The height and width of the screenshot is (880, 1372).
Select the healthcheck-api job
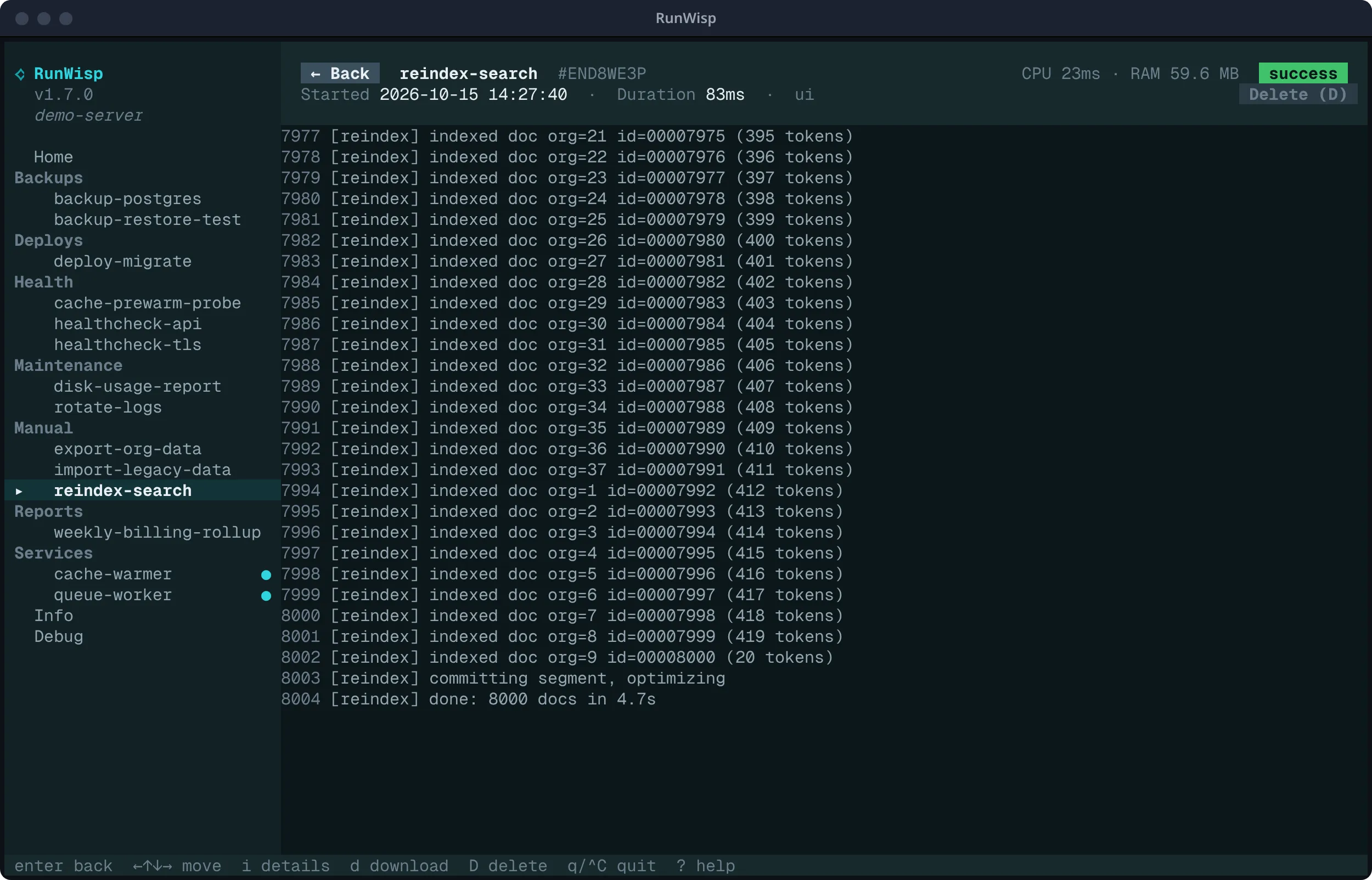pos(127,324)
